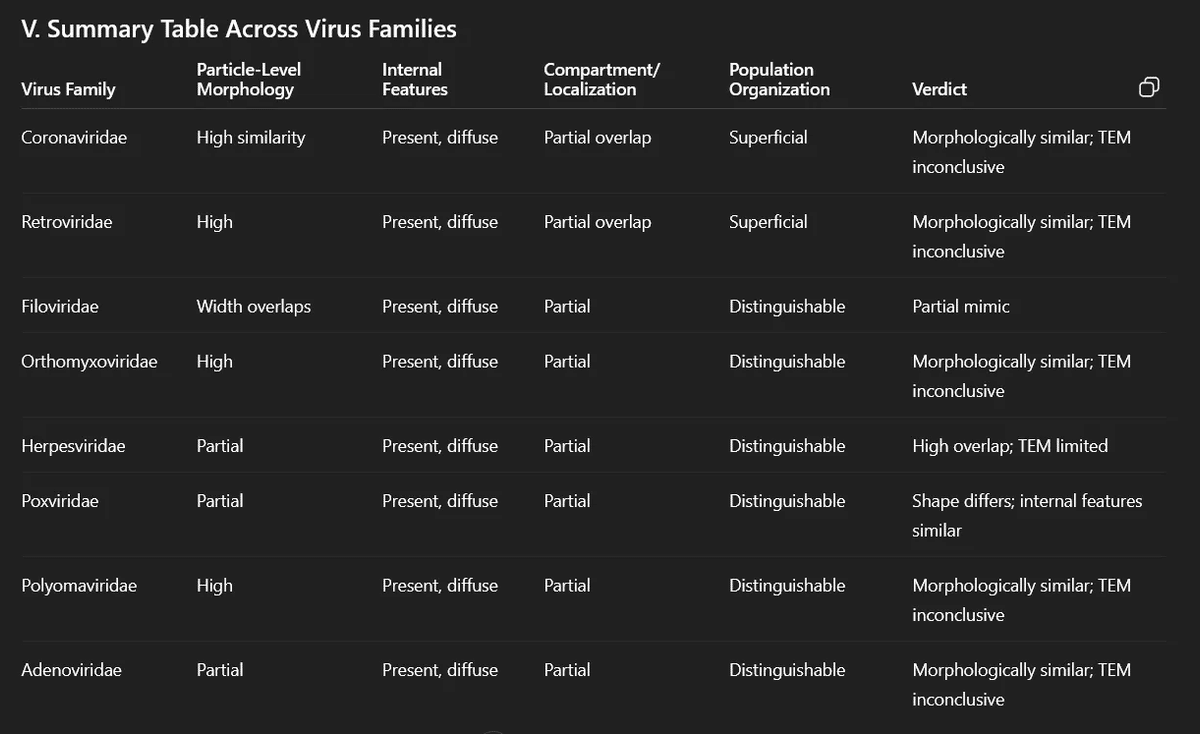Click the Compartment/Localization column header
This screenshot has width=1200, height=734.
pyautogui.click(x=601, y=79)
